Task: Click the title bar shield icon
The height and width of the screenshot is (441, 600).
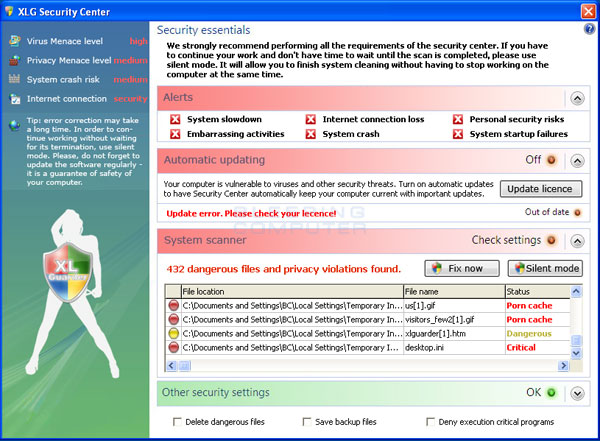Action: coord(9,11)
